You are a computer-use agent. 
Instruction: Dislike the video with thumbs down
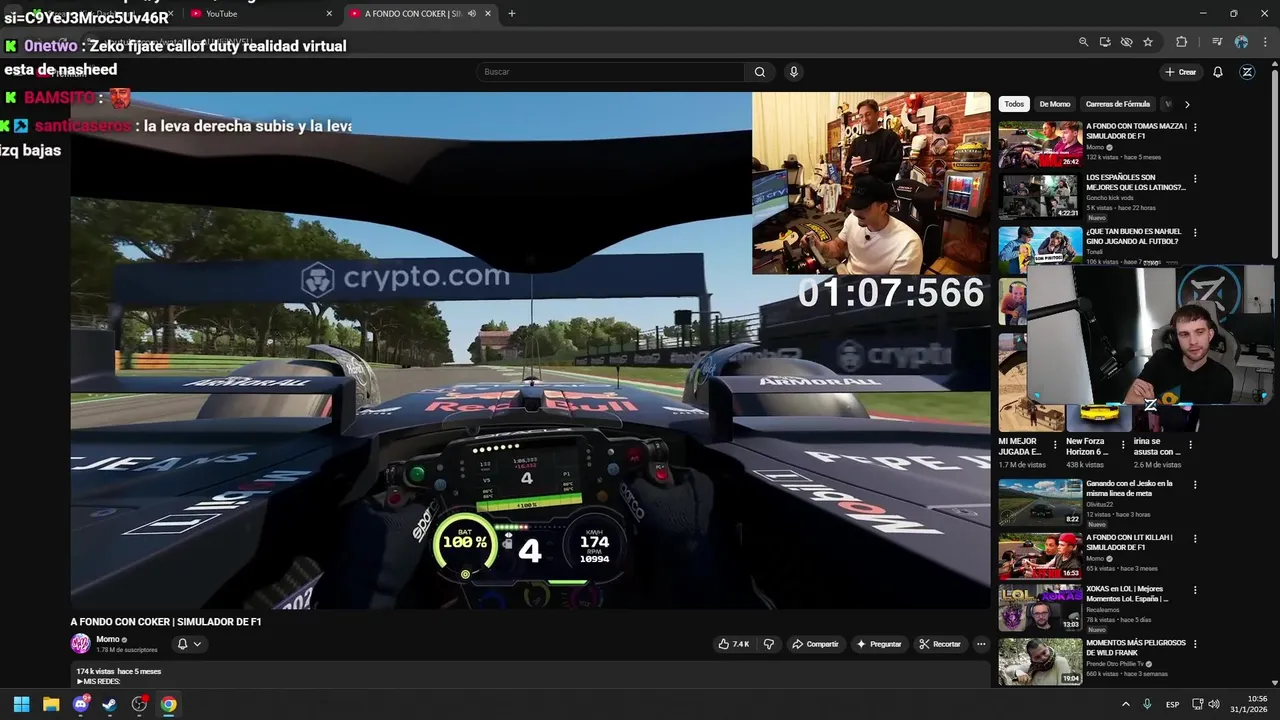coord(769,644)
